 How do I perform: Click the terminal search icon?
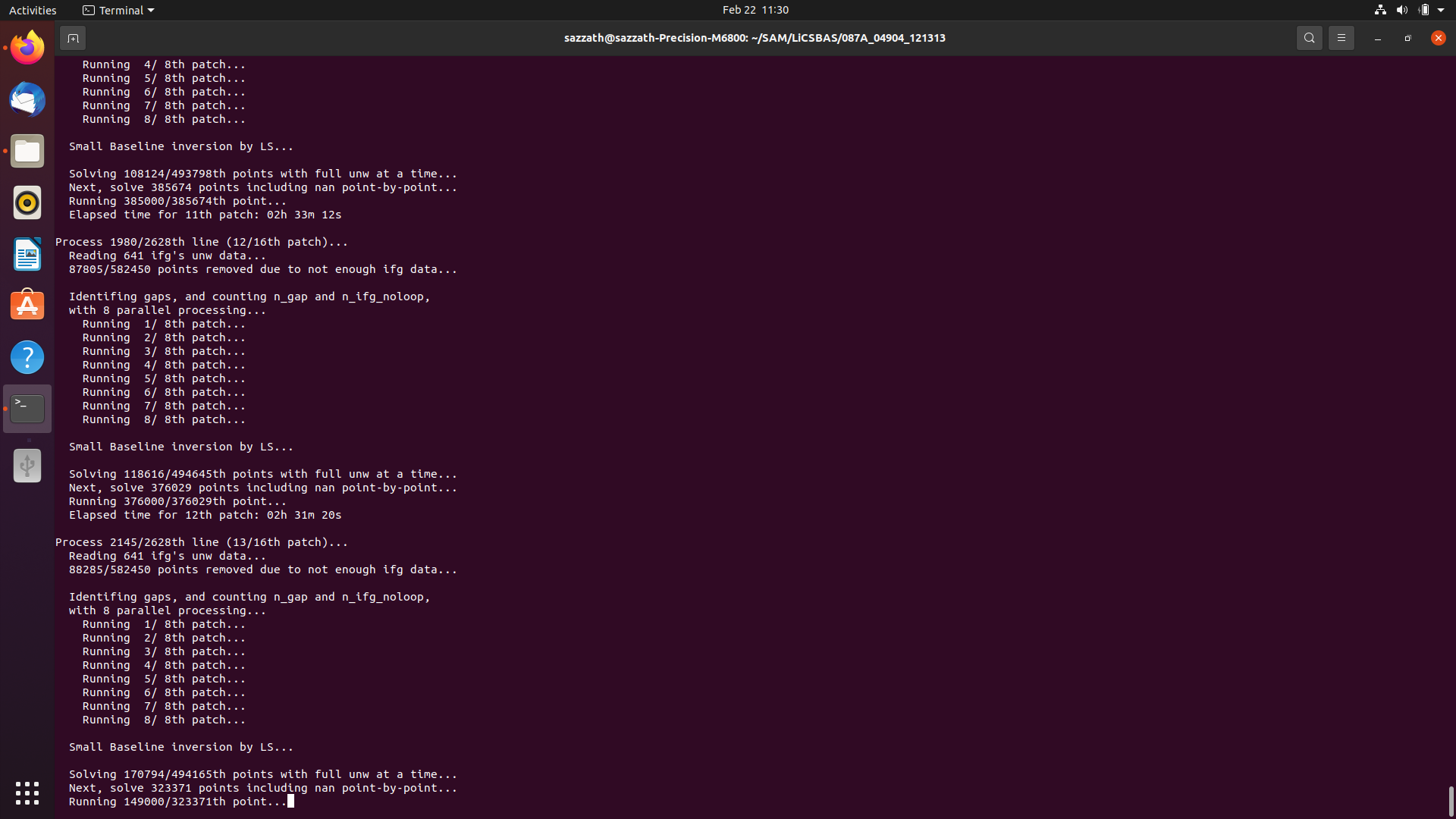tap(1309, 38)
